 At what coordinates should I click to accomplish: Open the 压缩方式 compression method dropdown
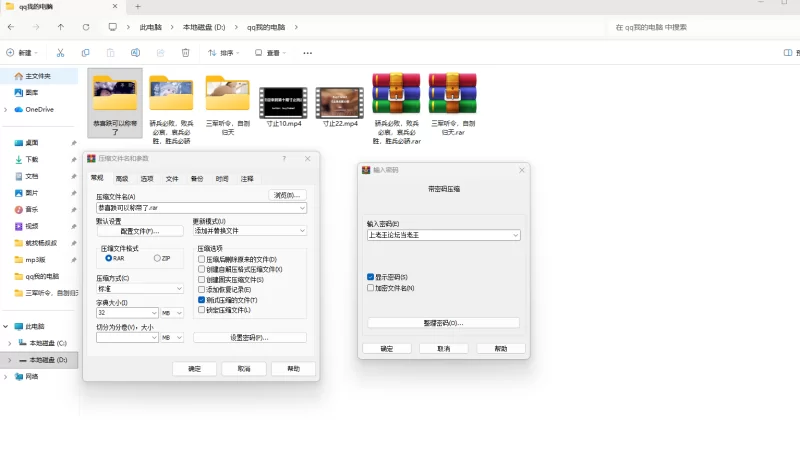tap(140, 288)
